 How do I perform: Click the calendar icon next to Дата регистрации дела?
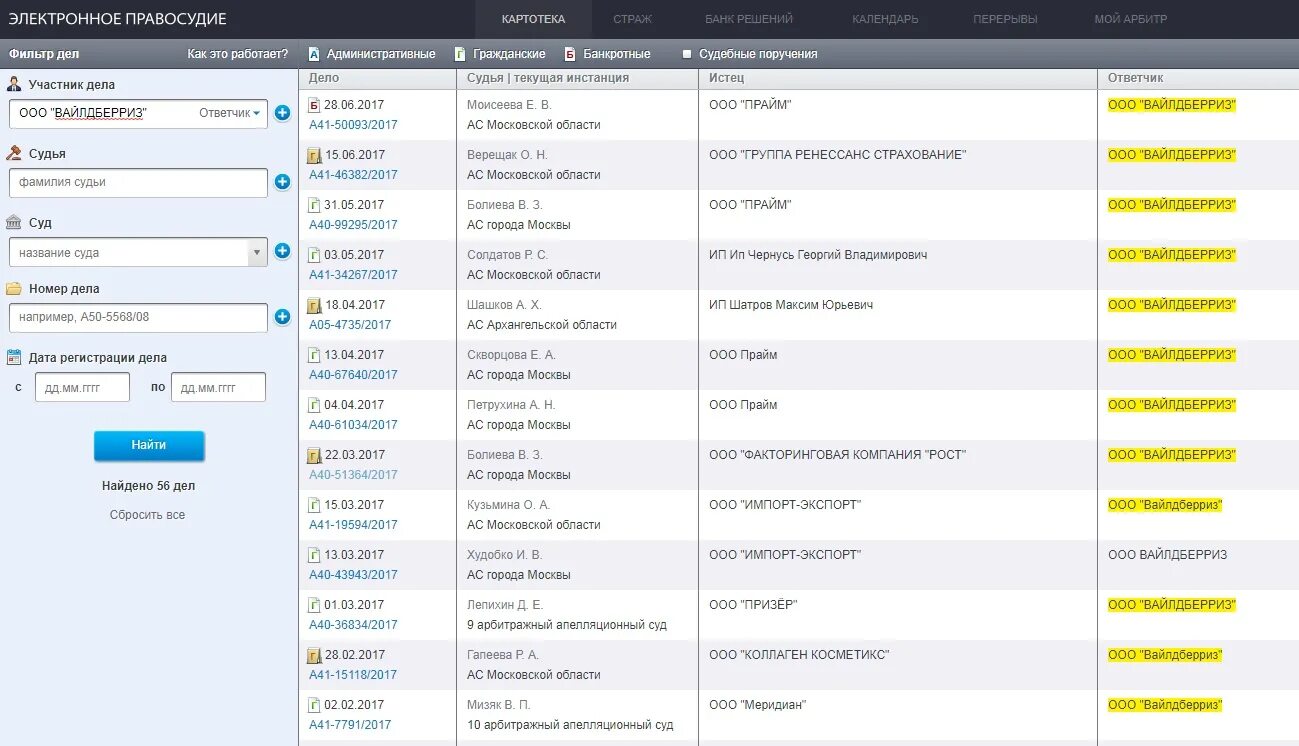14,357
